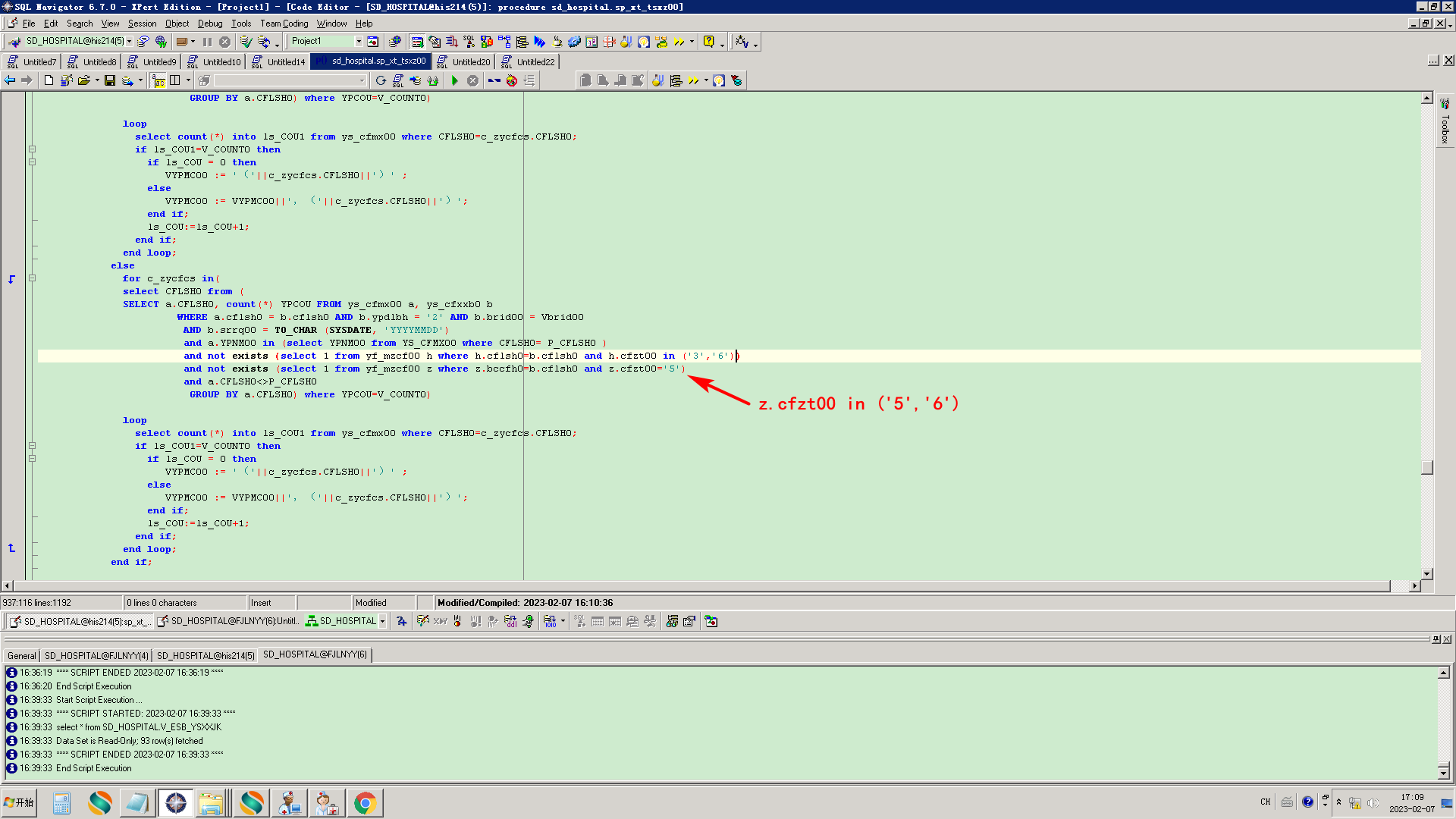Open Chrome from the taskbar
The image size is (1456, 819).
click(x=365, y=803)
